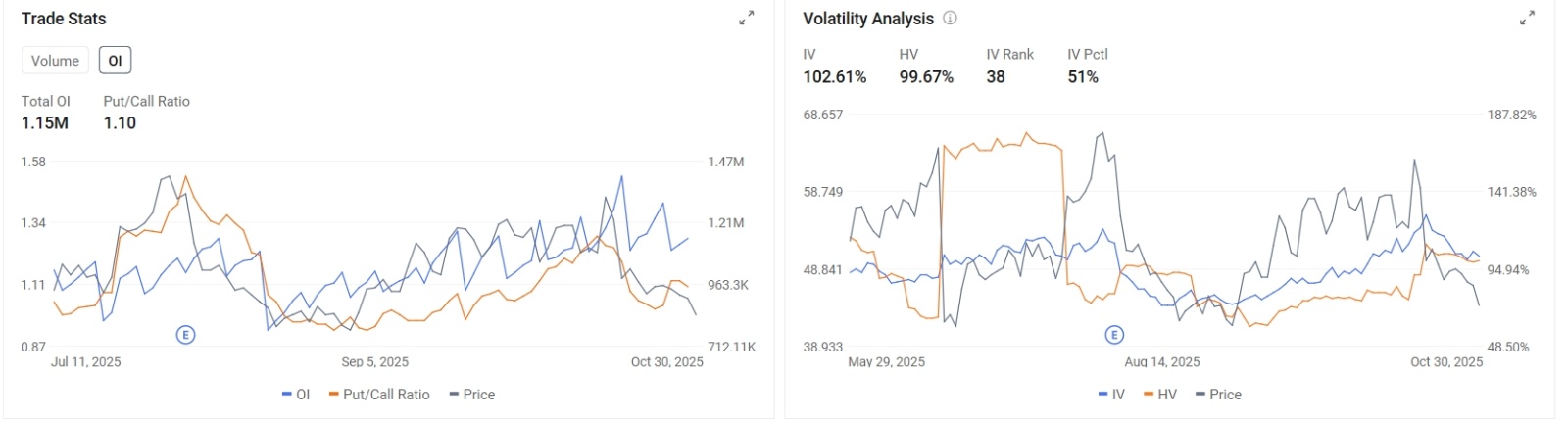Screen dimensions: 1568x421
Task: Click the IV Pctl value 51%
Action: pyautogui.click(x=1083, y=77)
